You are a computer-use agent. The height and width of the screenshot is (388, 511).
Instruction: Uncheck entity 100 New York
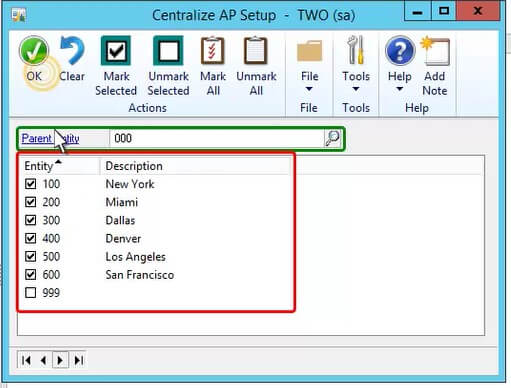[31, 184]
